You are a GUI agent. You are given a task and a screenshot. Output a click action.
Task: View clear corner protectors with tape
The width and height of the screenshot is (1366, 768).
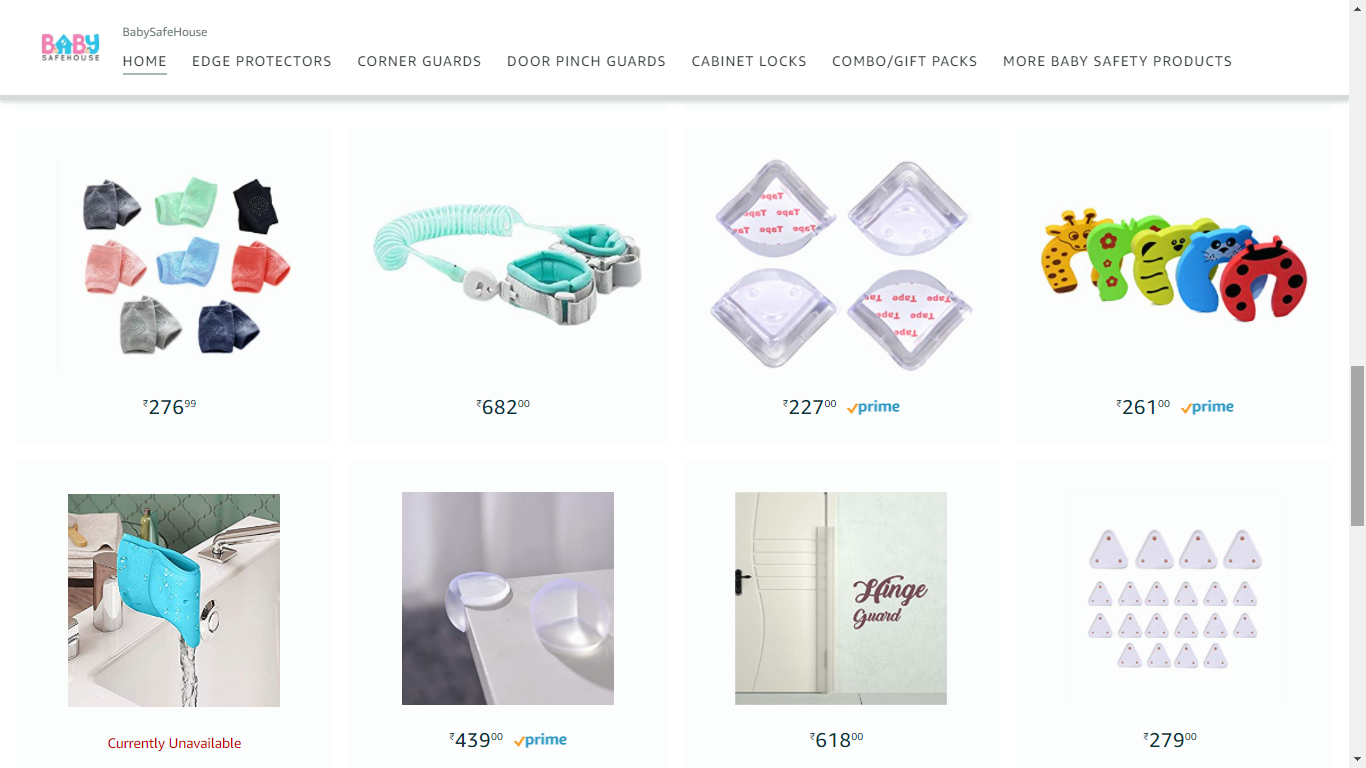click(x=841, y=265)
